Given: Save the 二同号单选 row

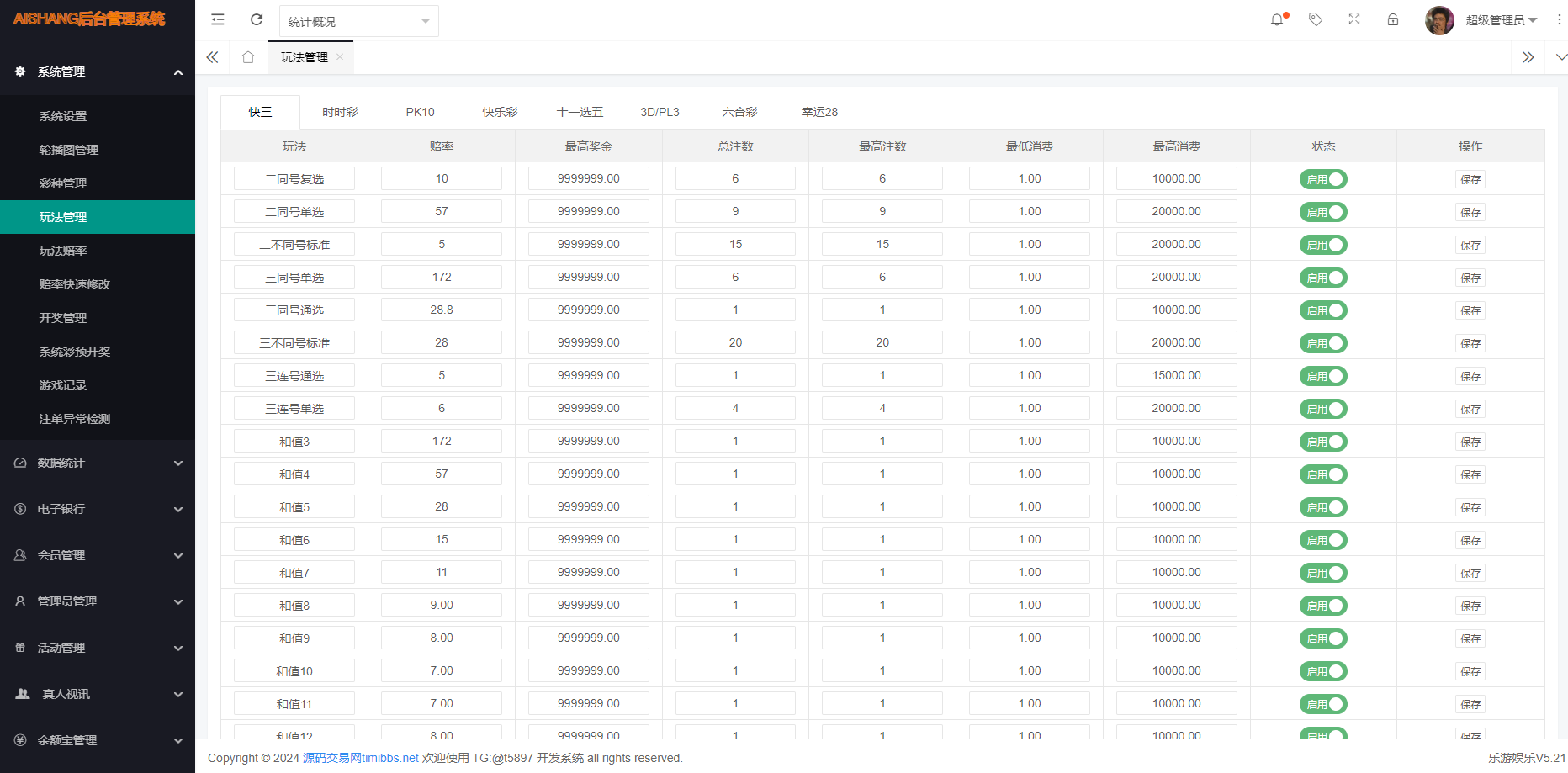Looking at the screenshot, I should click(1470, 212).
